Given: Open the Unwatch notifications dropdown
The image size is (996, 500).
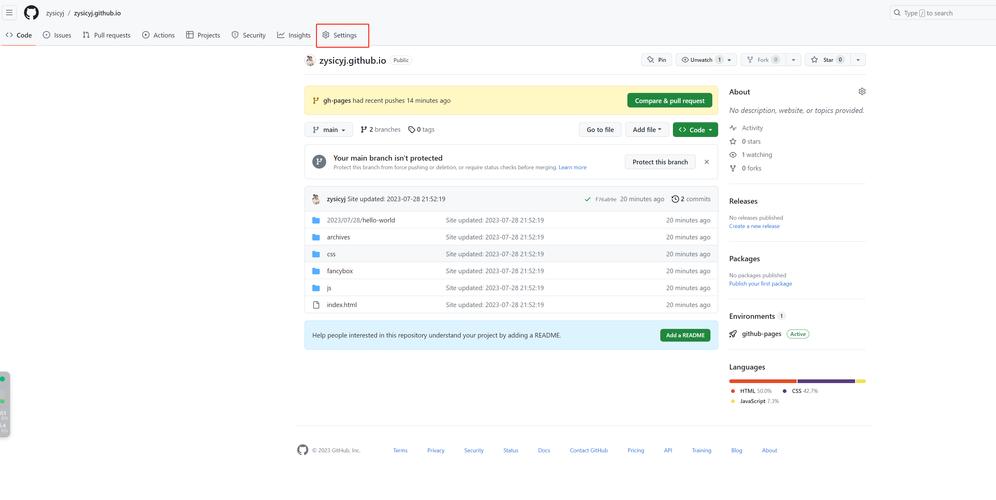Looking at the screenshot, I should point(706,60).
